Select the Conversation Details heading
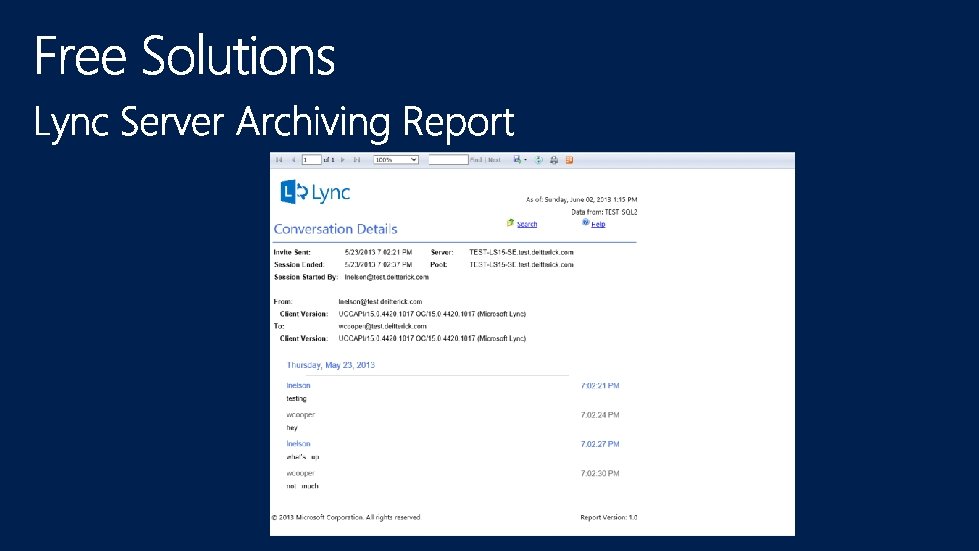The width and height of the screenshot is (979, 551). pyautogui.click(x=335, y=229)
